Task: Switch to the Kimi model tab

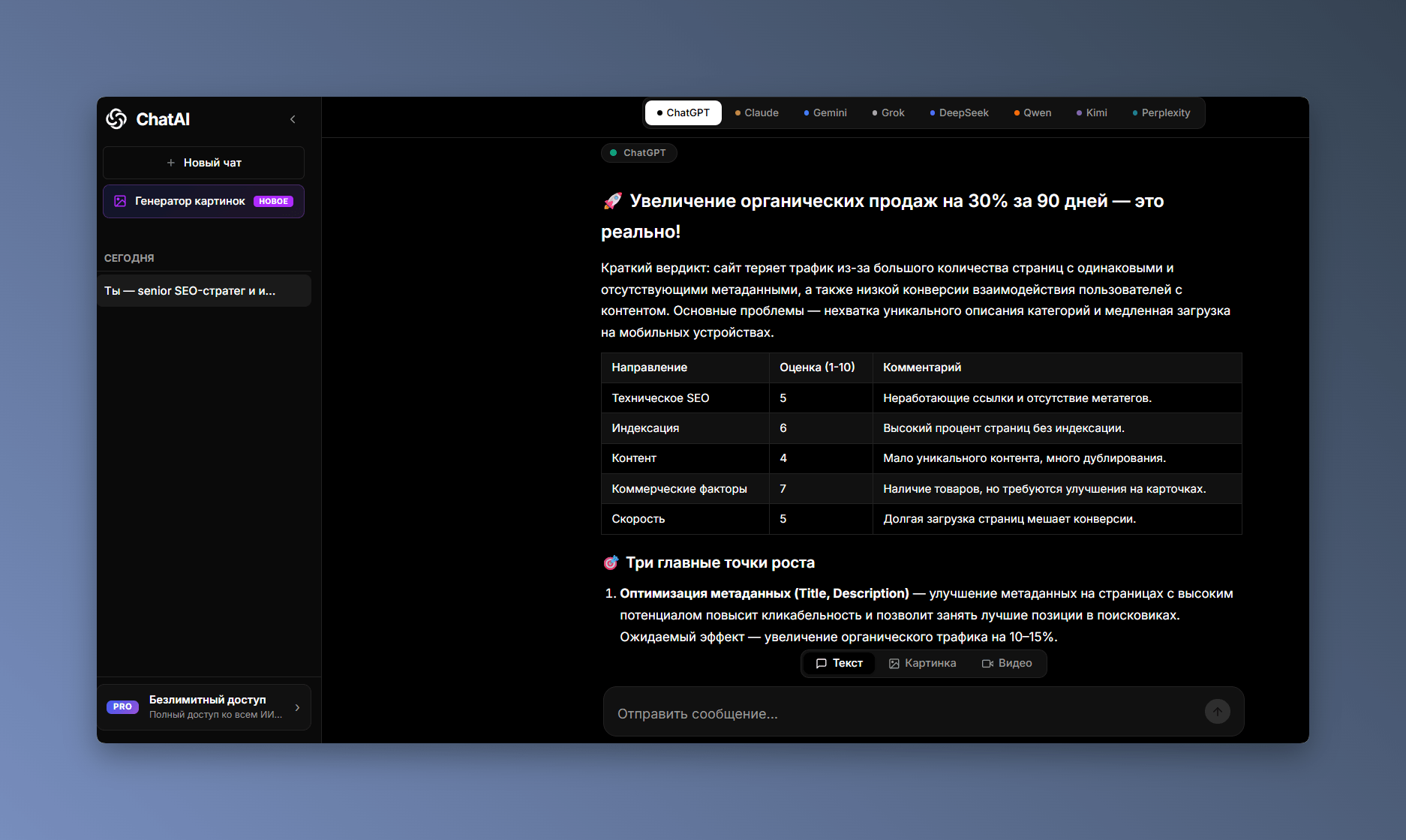Action: coord(1092,112)
